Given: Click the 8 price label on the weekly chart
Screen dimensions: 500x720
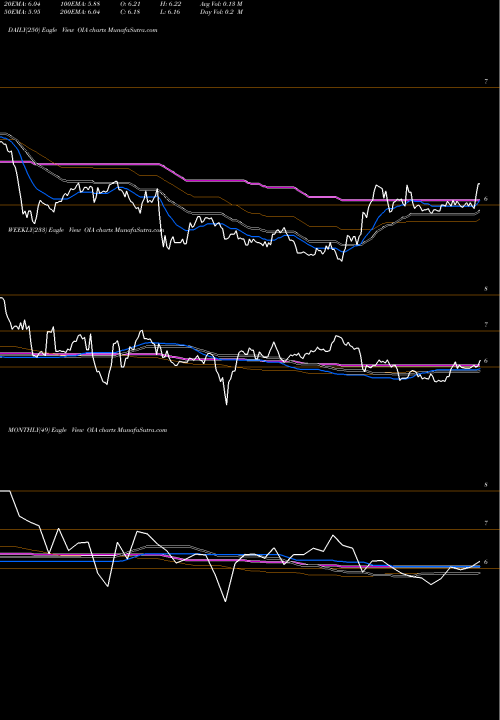Looking at the screenshot, I should 486,289.
